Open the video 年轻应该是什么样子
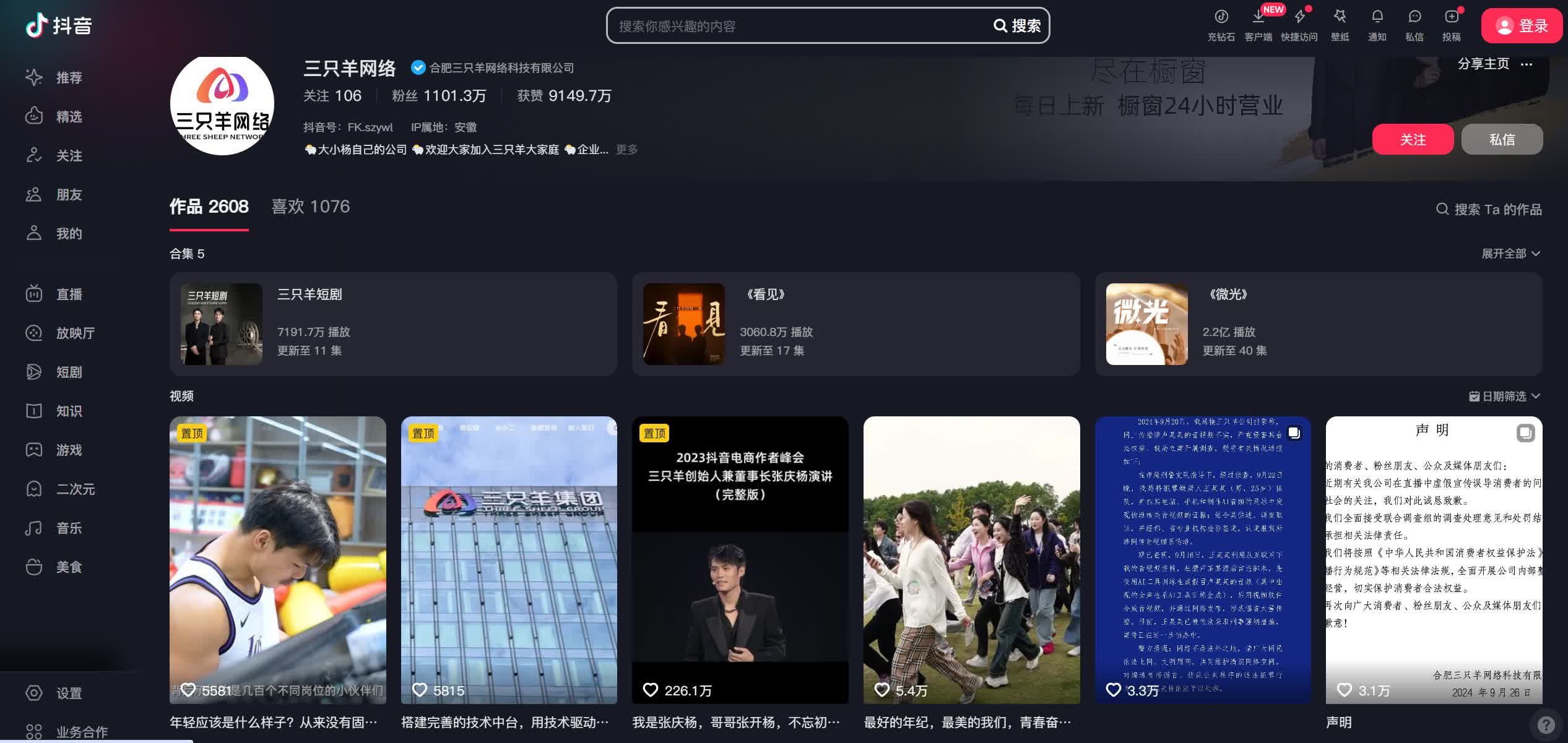The width and height of the screenshot is (1568, 743). click(278, 560)
